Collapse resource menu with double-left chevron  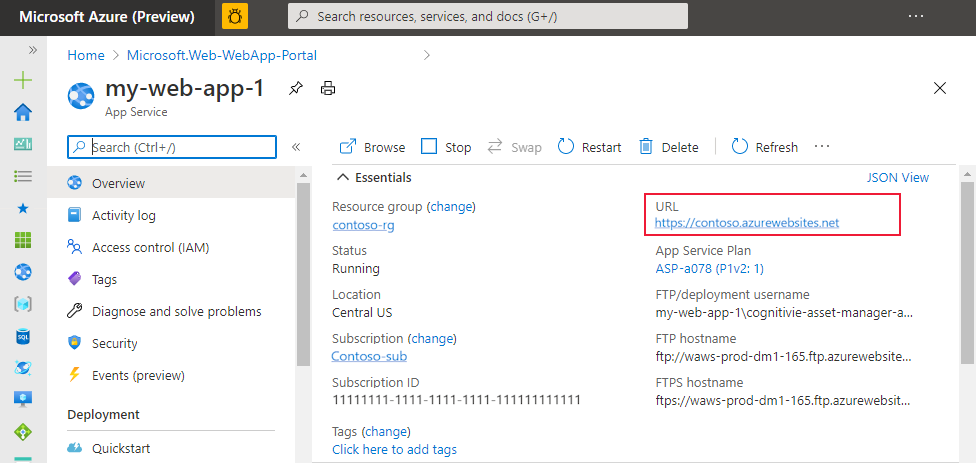[x=296, y=147]
